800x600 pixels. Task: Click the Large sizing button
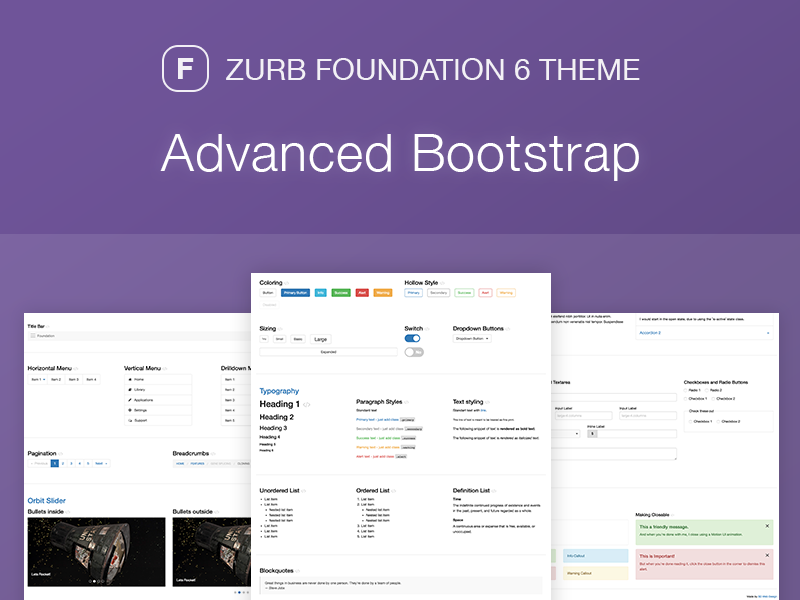click(x=320, y=339)
